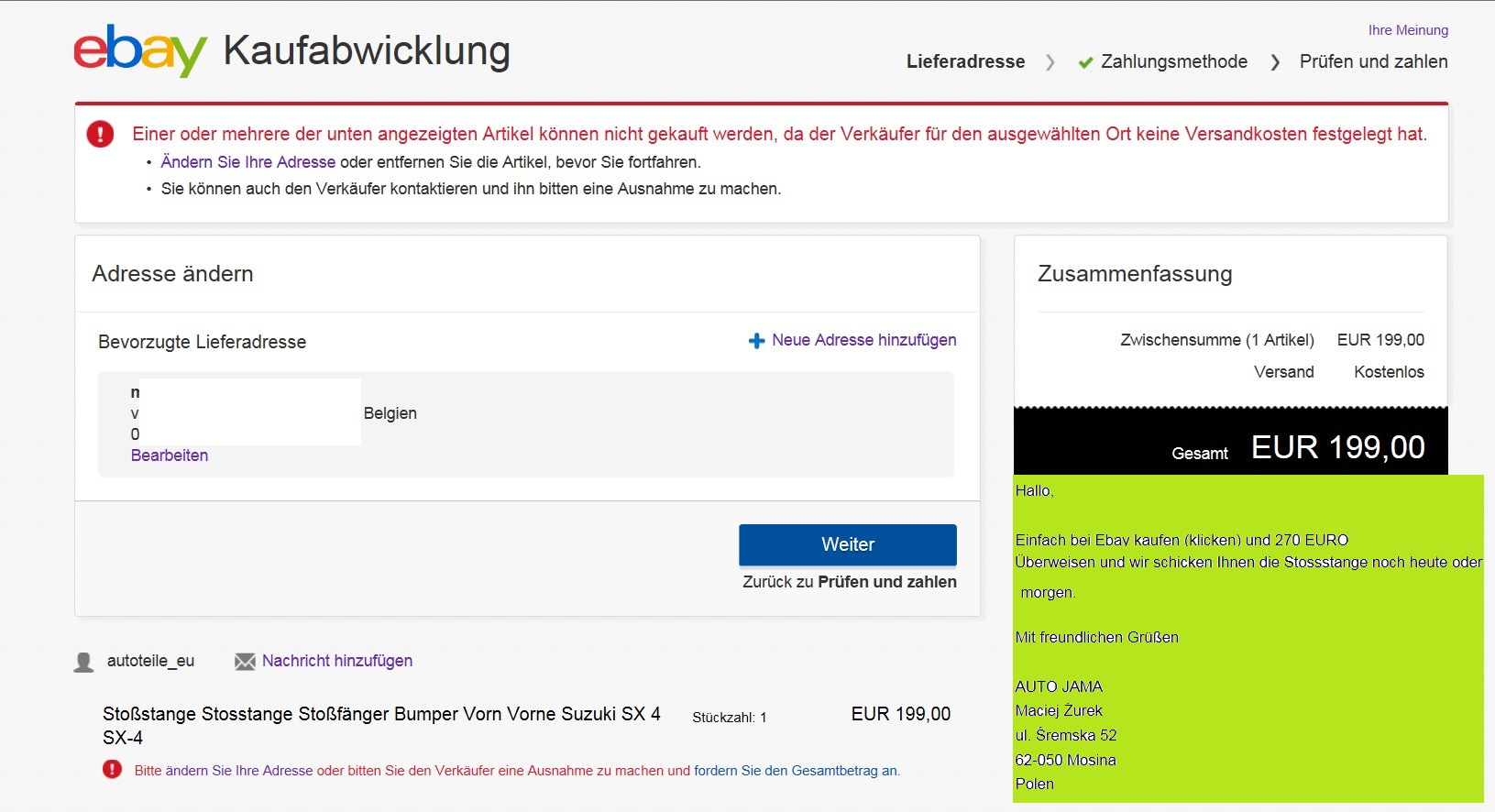Click the red error alert icon at top
This screenshot has width=1495, height=812.
100,135
